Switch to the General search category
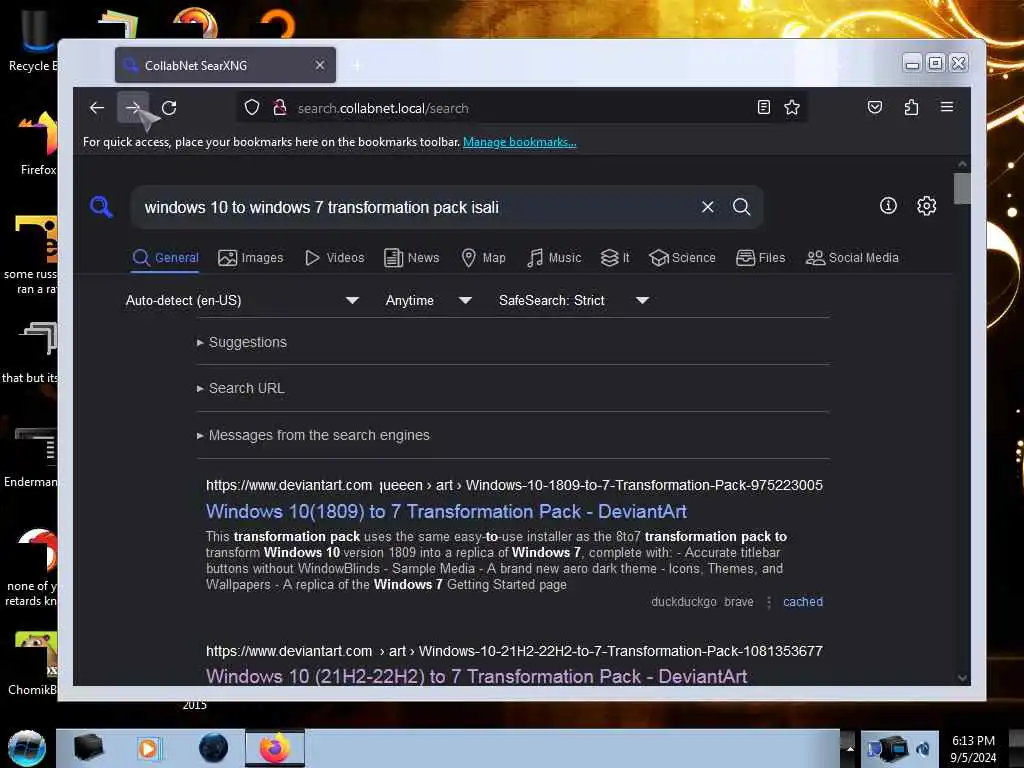 point(166,257)
